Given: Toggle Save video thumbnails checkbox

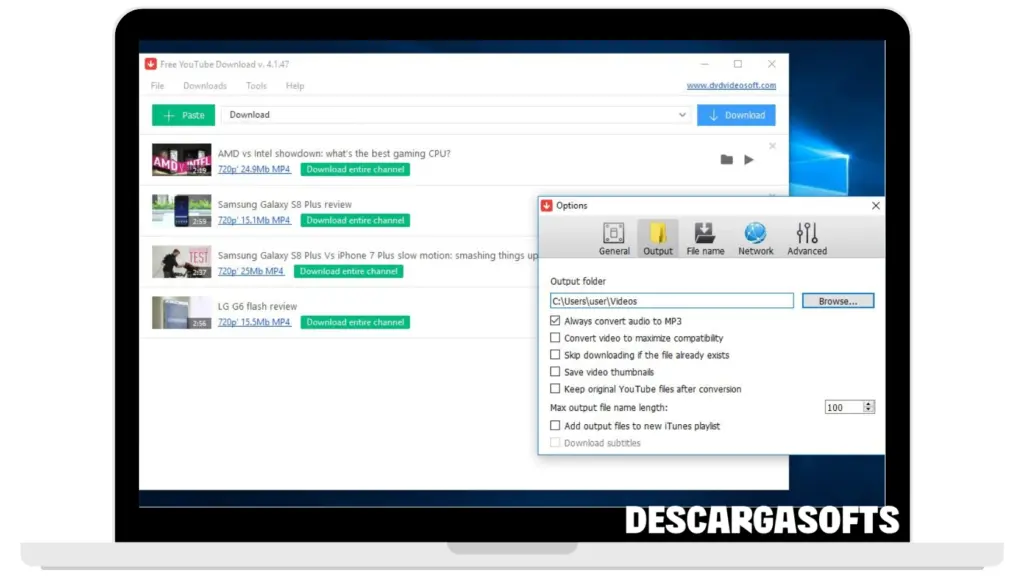Looking at the screenshot, I should (556, 372).
